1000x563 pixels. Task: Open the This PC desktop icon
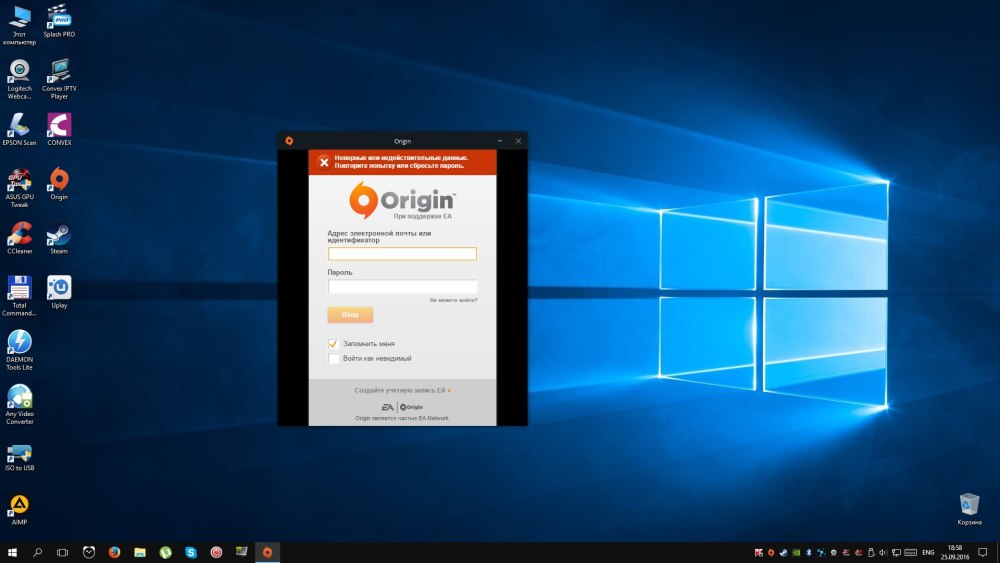(19, 25)
